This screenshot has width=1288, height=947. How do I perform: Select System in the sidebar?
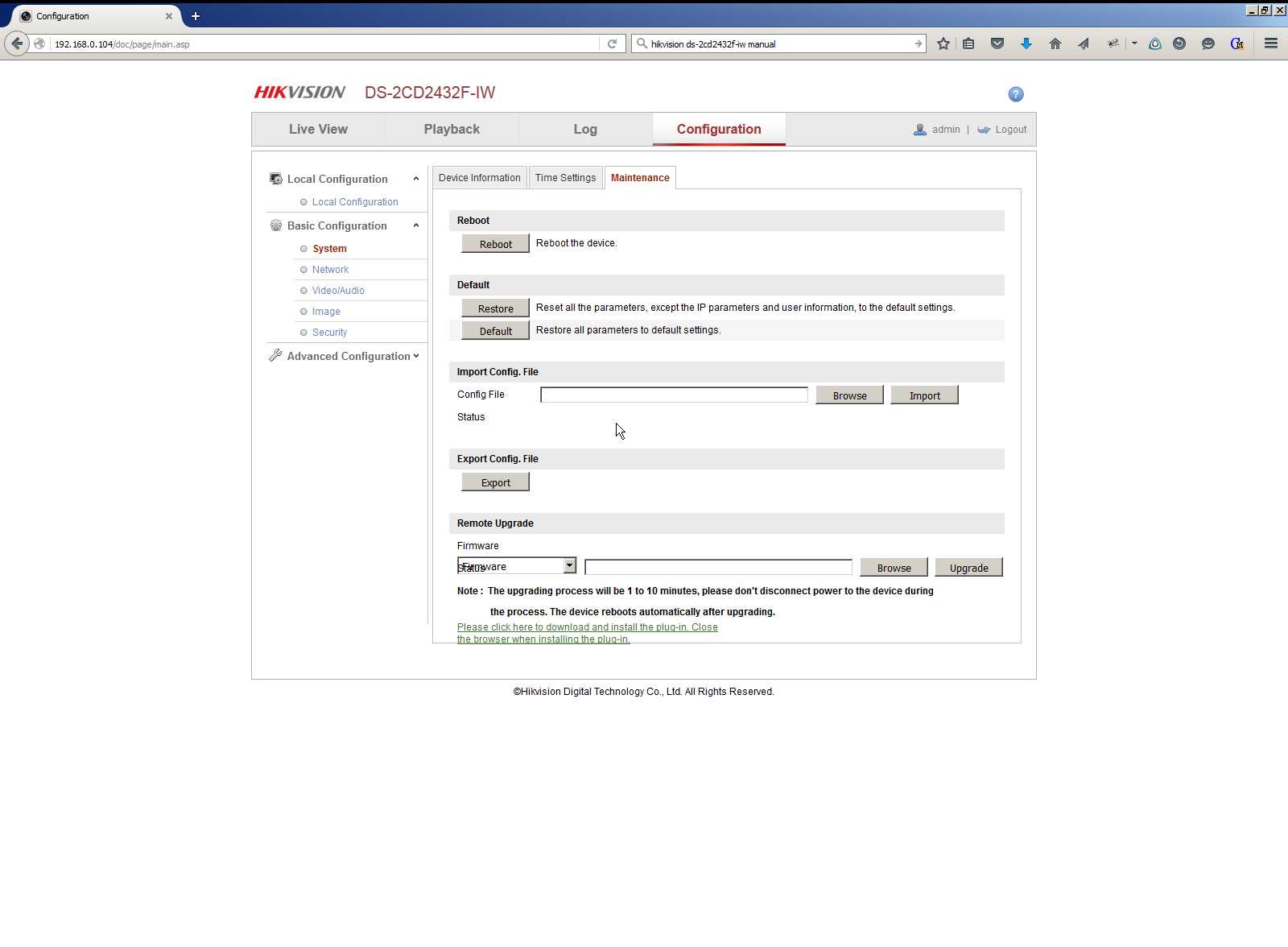pos(330,249)
